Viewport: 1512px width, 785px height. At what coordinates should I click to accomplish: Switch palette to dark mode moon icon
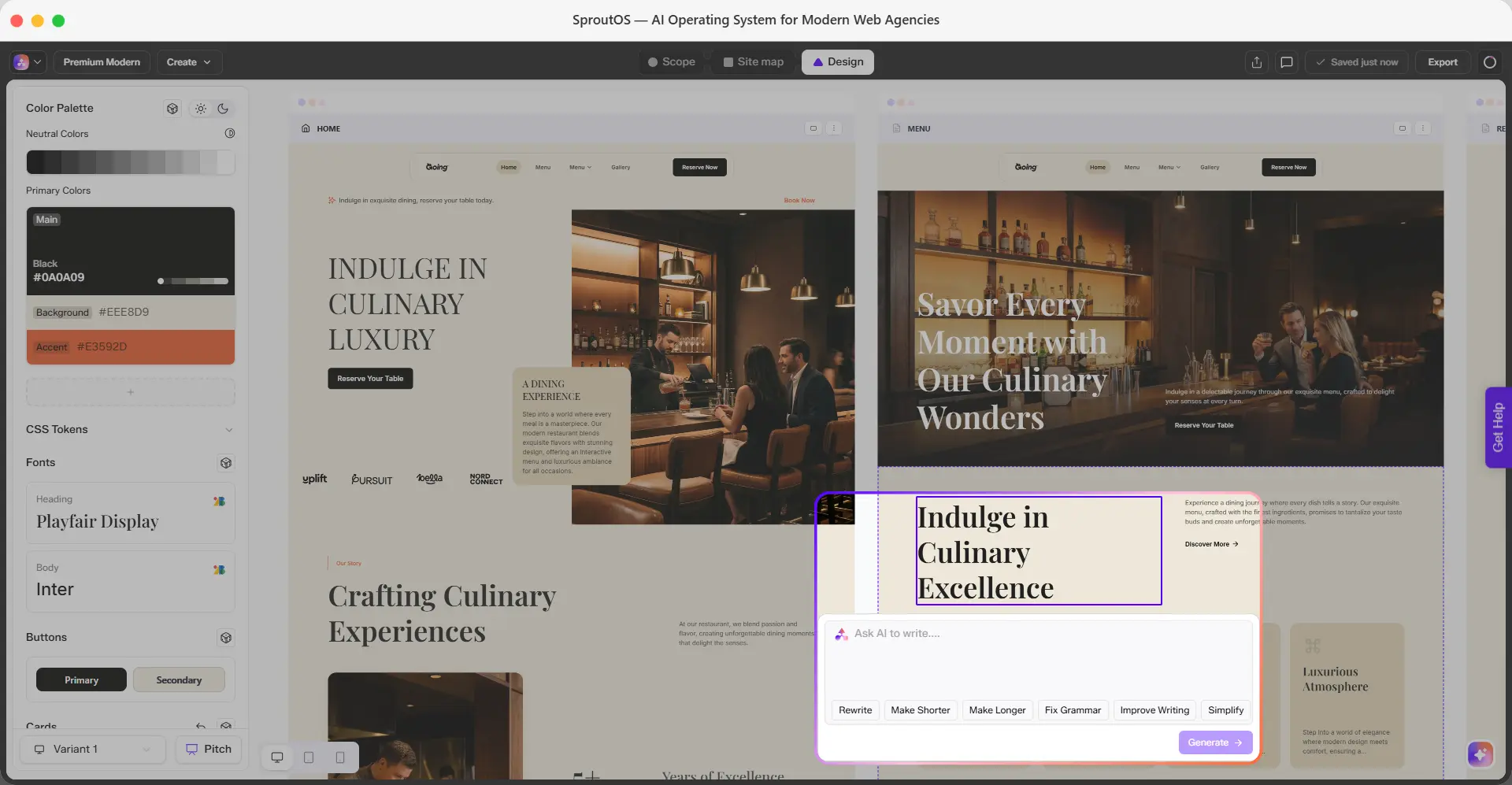tap(224, 109)
